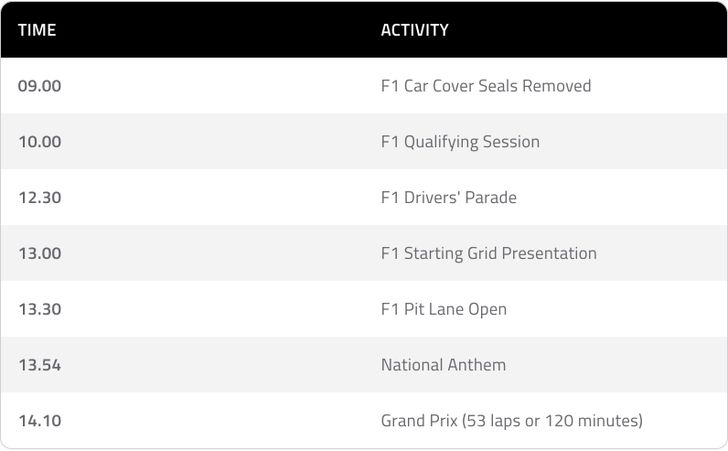The image size is (728, 451).
Task: Click the TIME column header
Action: 37,30
